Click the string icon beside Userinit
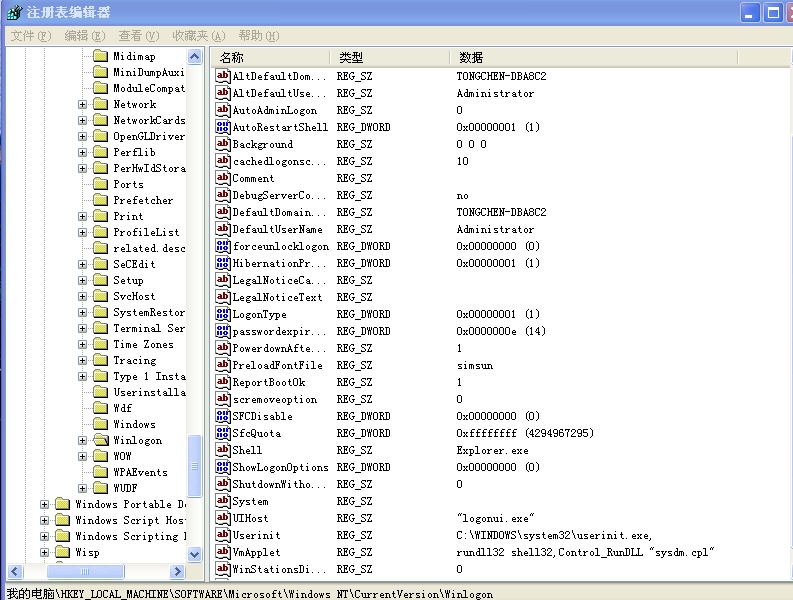This screenshot has height=600, width=793. click(223, 535)
